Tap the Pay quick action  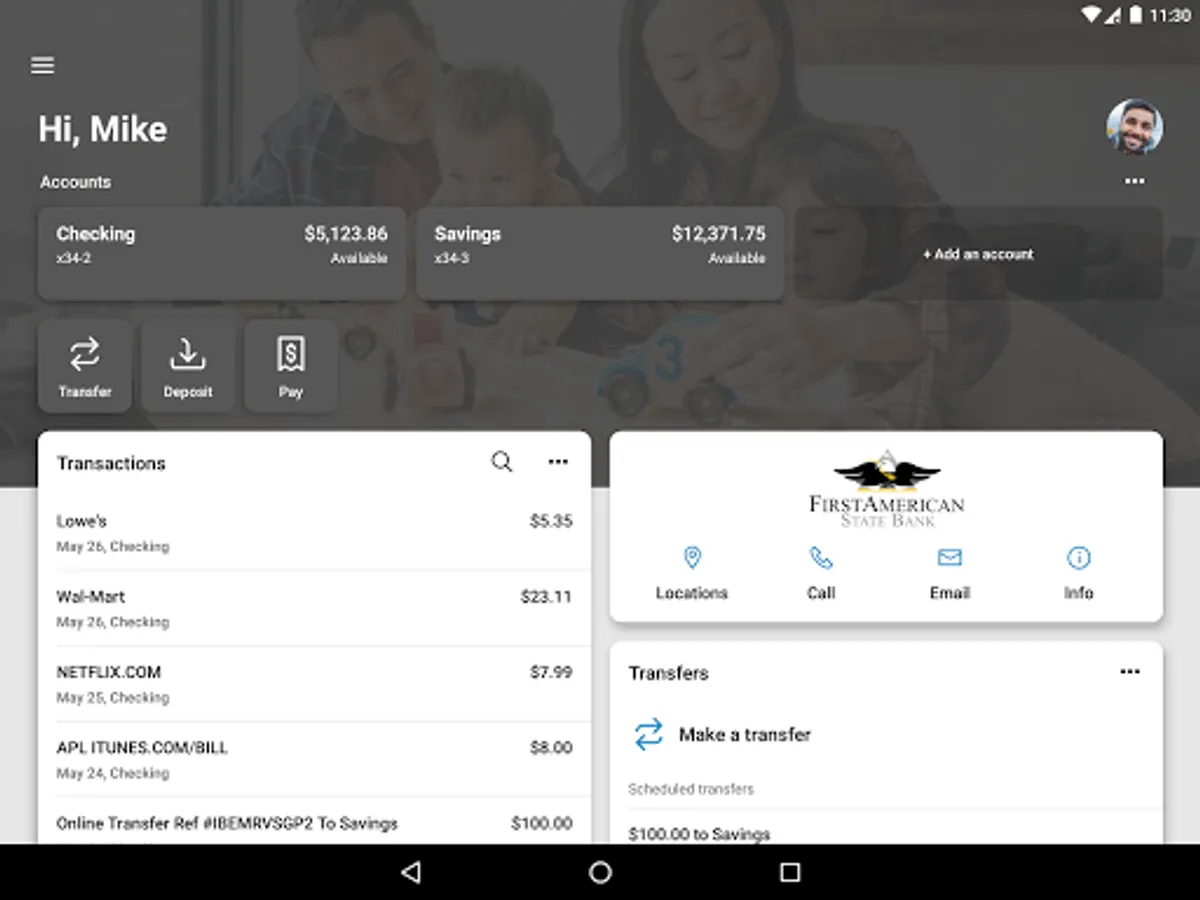[x=291, y=366]
